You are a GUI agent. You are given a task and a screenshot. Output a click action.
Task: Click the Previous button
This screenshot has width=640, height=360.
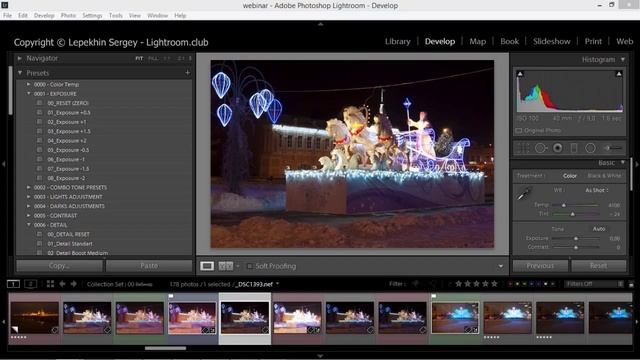(540, 266)
